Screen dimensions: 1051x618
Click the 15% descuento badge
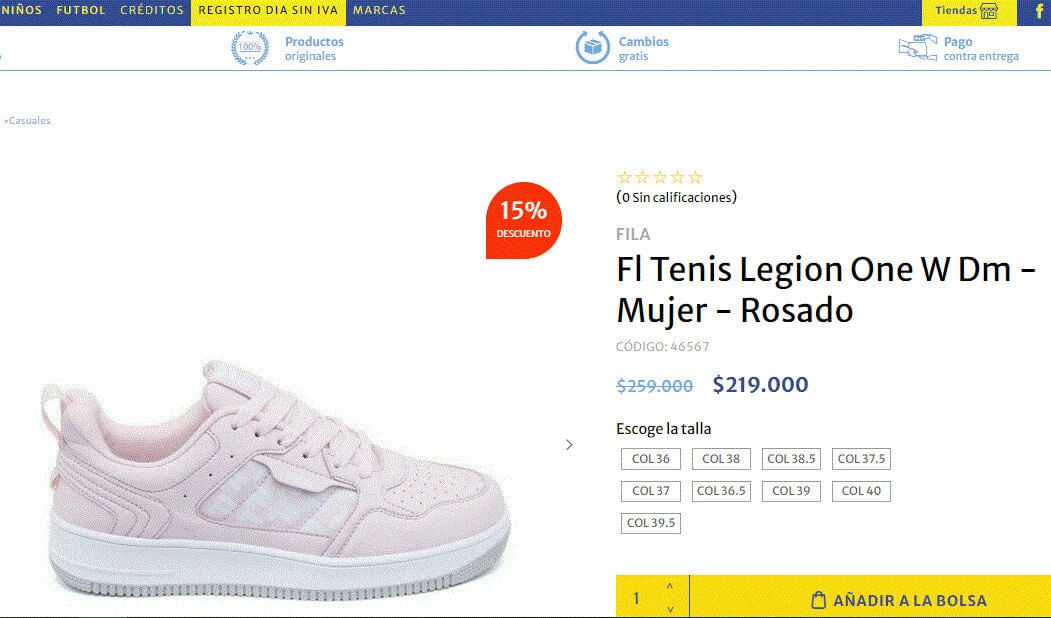pos(523,221)
